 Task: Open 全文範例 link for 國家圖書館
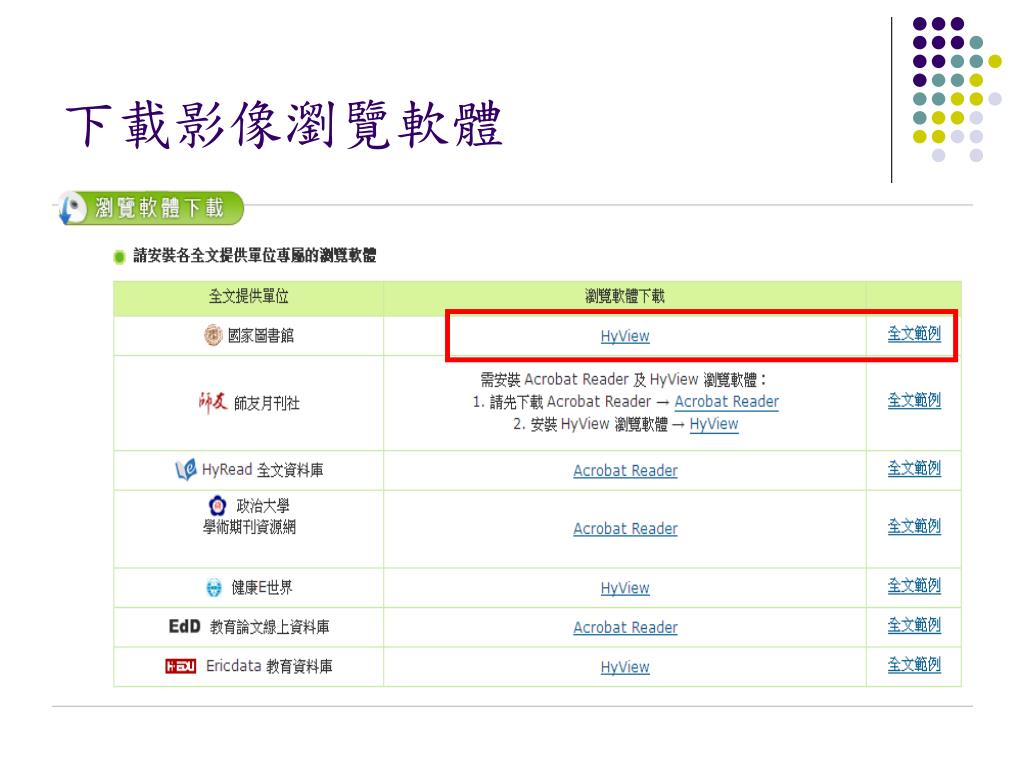point(914,334)
